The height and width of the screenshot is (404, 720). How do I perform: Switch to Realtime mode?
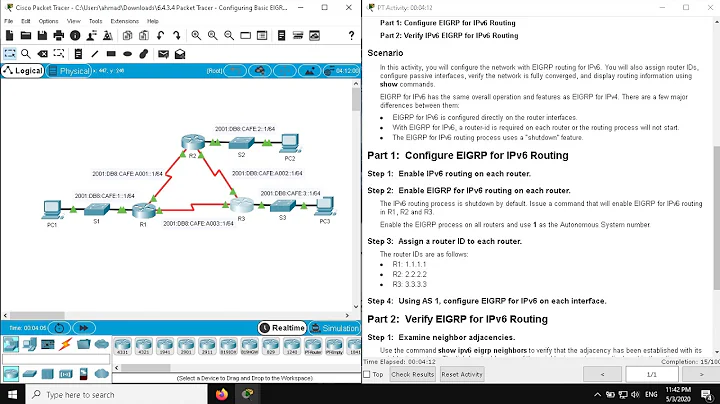pyautogui.click(x=282, y=328)
